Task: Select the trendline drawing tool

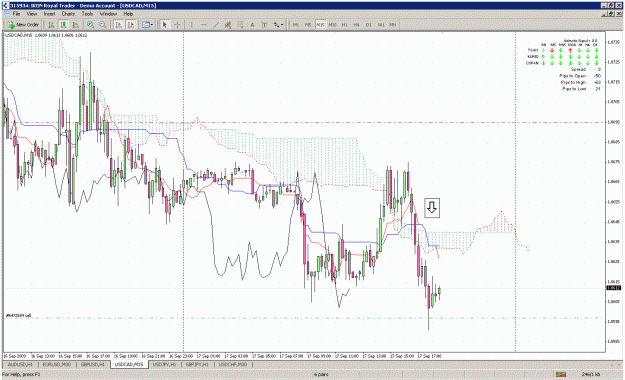Action: [x=216, y=25]
